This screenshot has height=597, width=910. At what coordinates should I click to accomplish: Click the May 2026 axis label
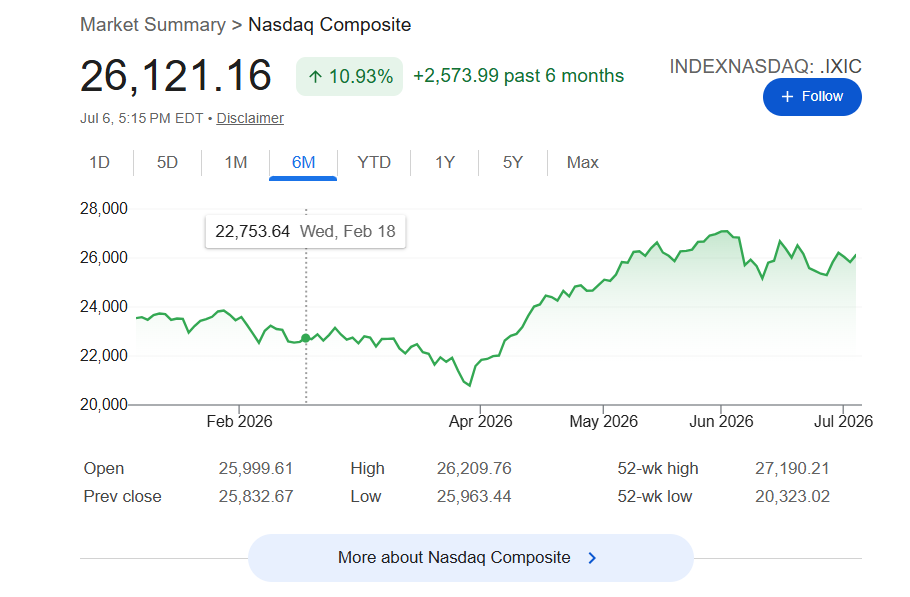pyautogui.click(x=604, y=421)
